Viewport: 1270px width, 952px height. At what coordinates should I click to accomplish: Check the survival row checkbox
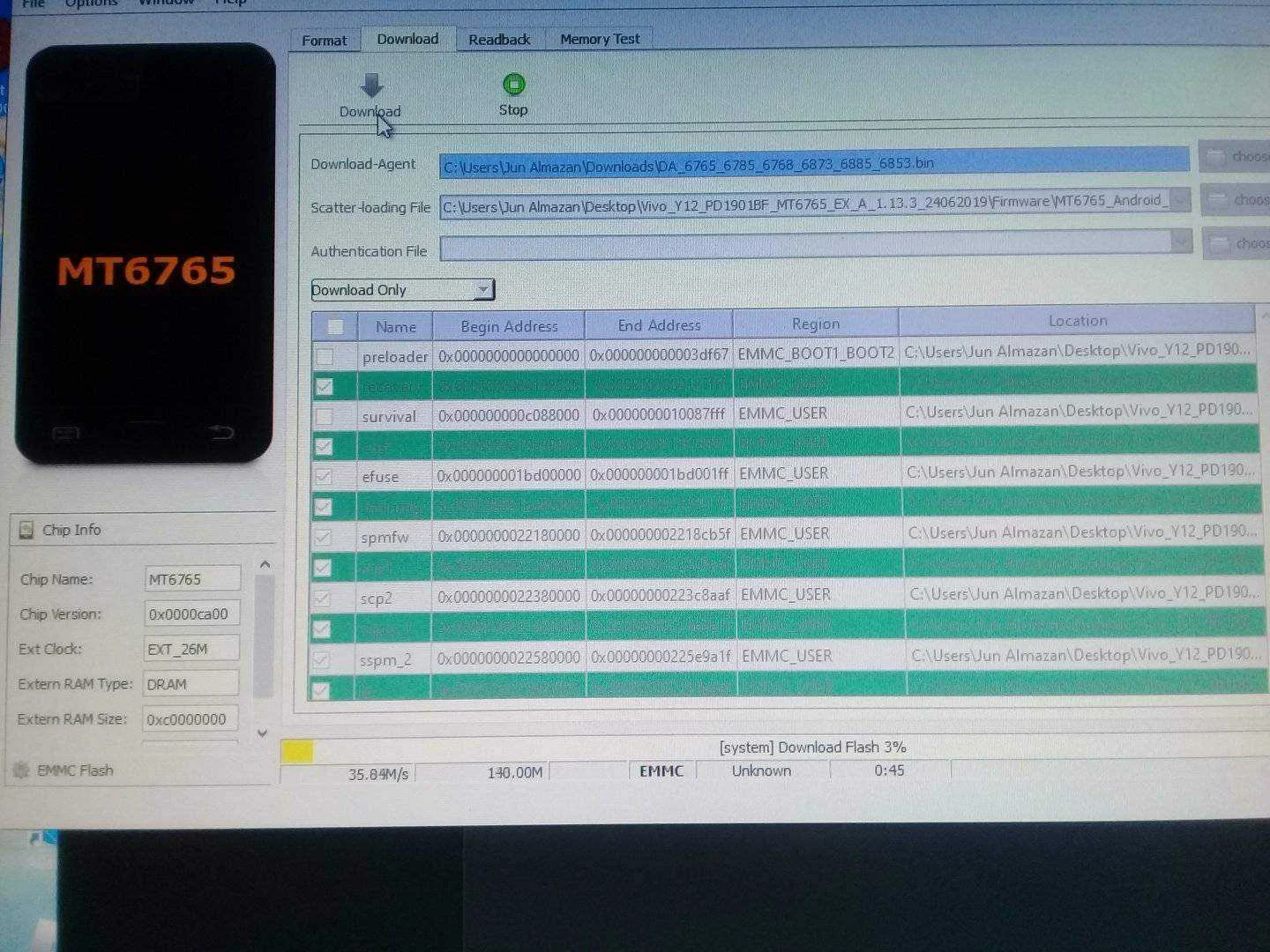[x=324, y=416]
